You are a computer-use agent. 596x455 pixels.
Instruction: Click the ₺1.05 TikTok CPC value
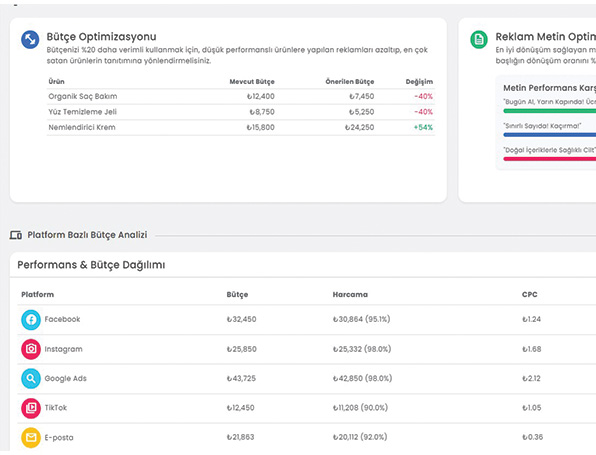[x=532, y=408]
